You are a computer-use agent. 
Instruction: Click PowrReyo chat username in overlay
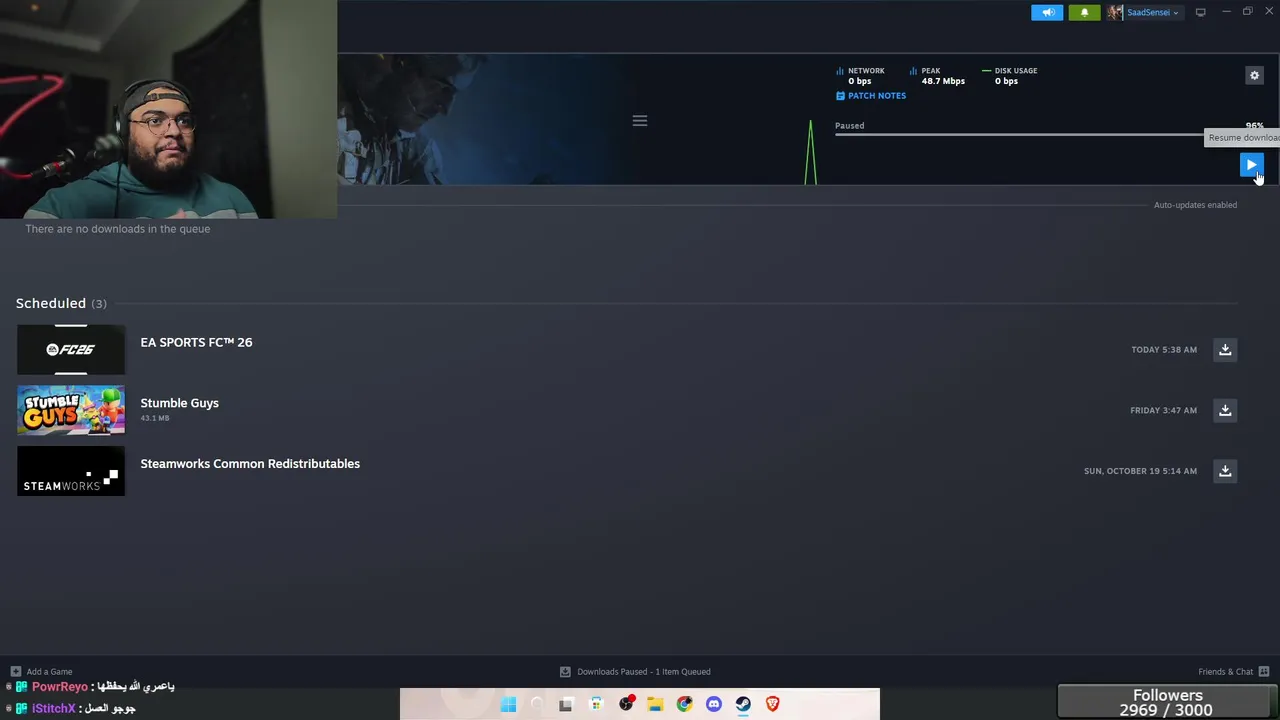tap(59, 687)
